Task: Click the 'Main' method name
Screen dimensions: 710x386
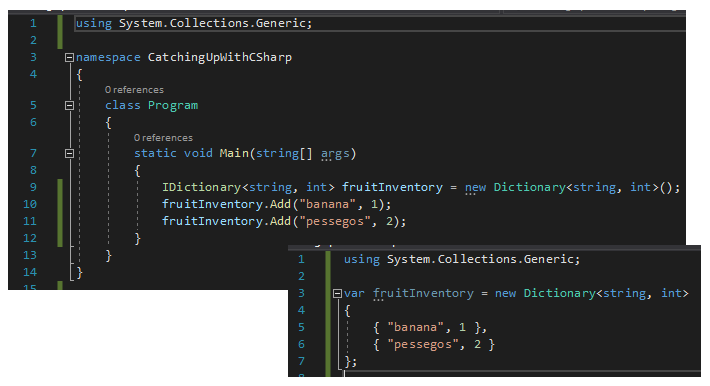Action: 234,153
